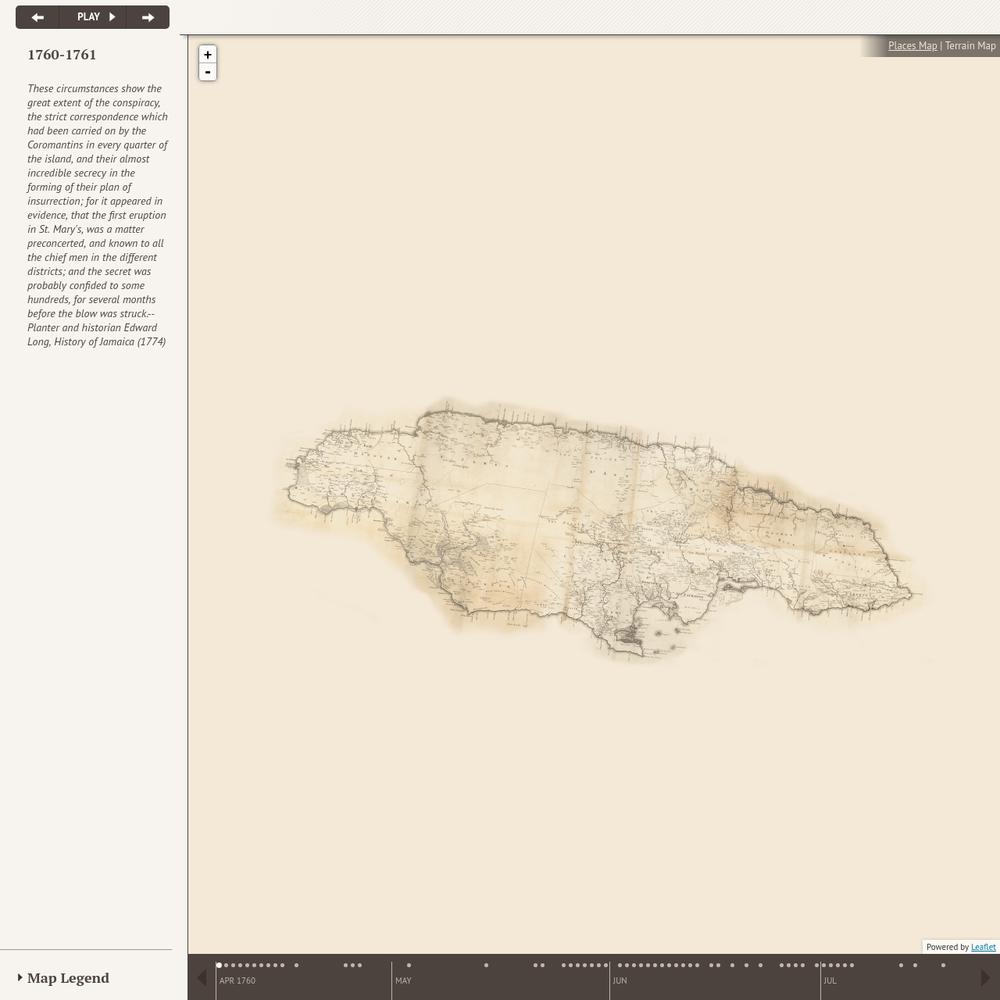Image resolution: width=1000 pixels, height=1000 pixels.
Task: Zoom out of the map with minus
Action: pos(207,72)
